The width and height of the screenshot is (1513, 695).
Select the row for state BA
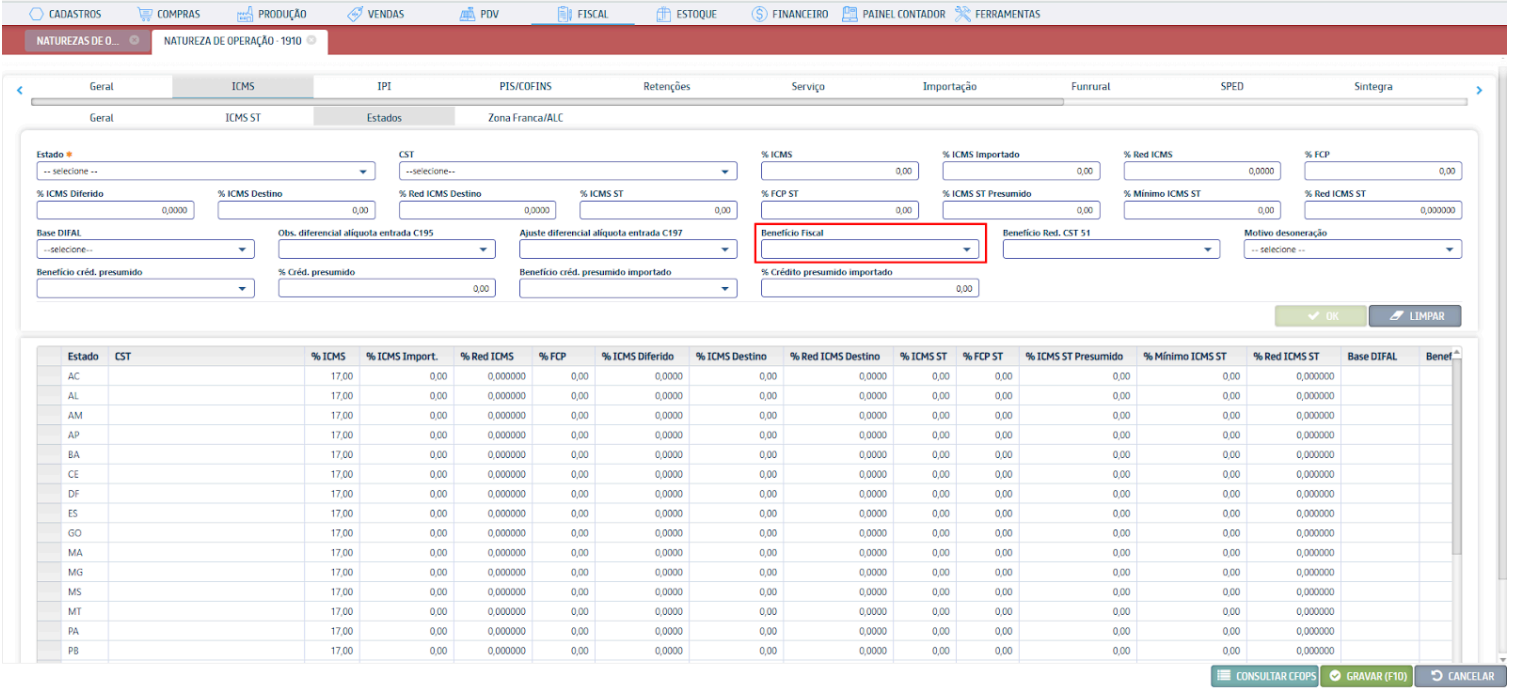click(x=74, y=454)
